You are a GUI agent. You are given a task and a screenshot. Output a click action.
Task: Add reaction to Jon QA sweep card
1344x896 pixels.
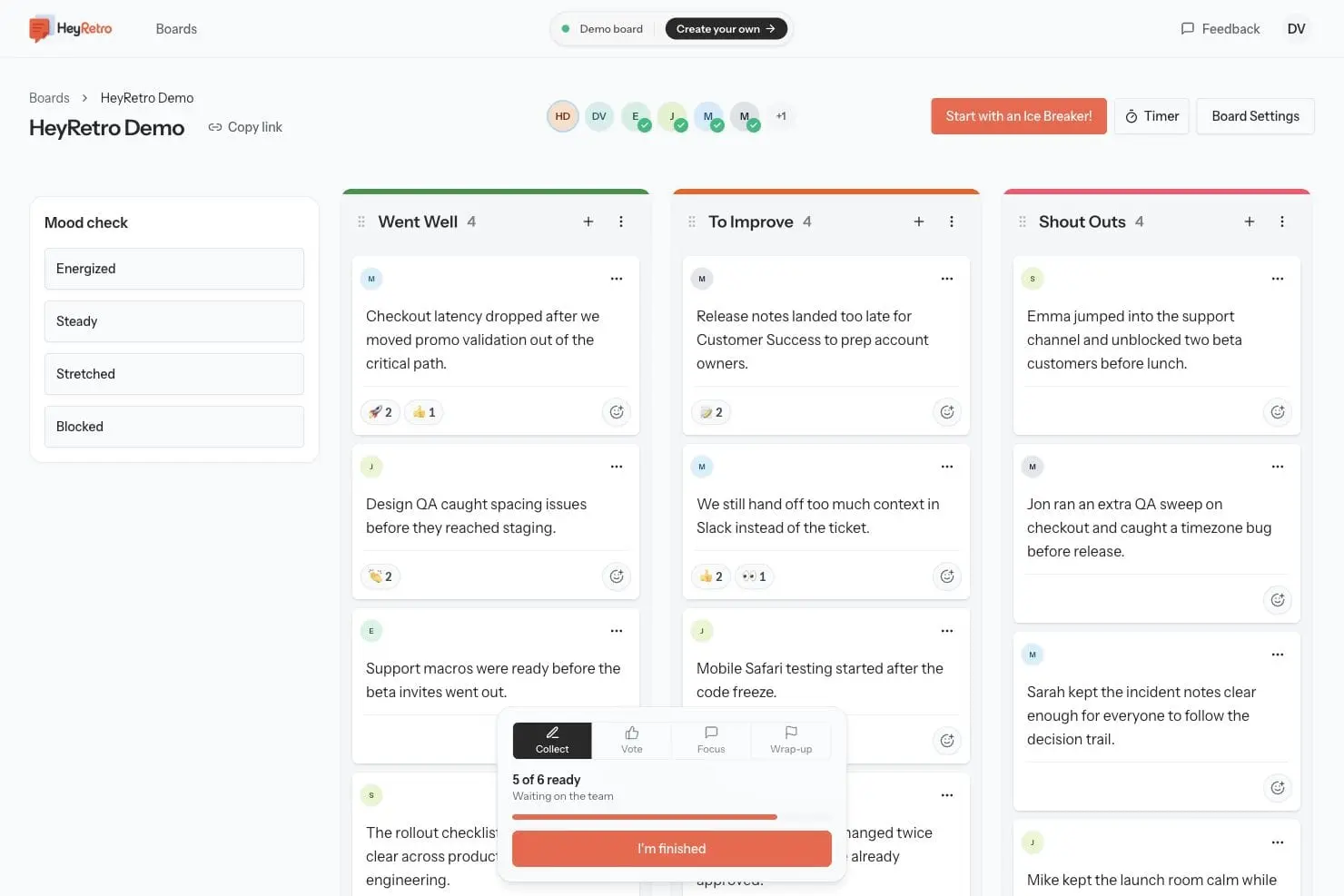[x=1278, y=600]
